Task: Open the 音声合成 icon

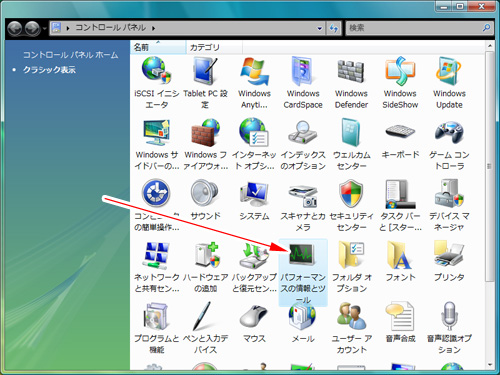Action: click(x=400, y=317)
